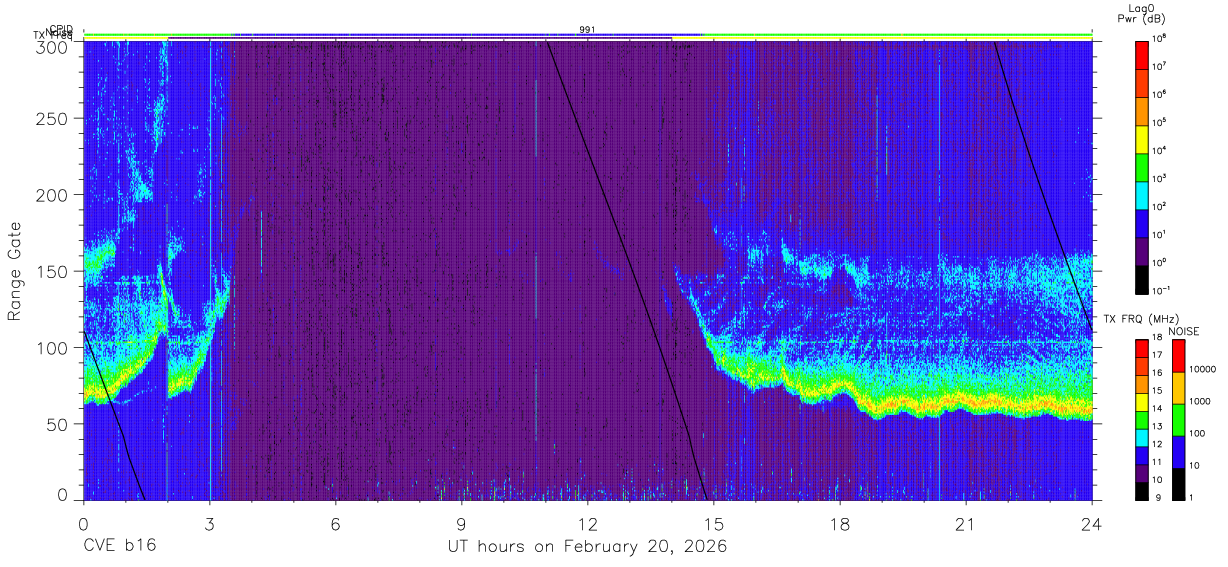
Task: Click the 10⁴ label on Lag0 Pwr colorbar
Action: tap(1160, 149)
